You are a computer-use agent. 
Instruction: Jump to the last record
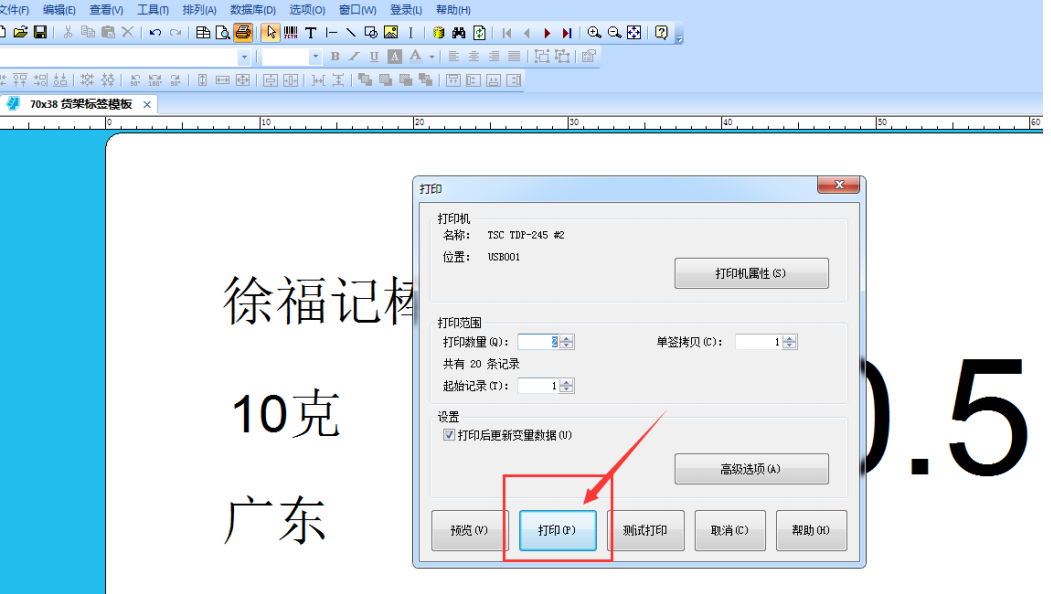point(567,32)
